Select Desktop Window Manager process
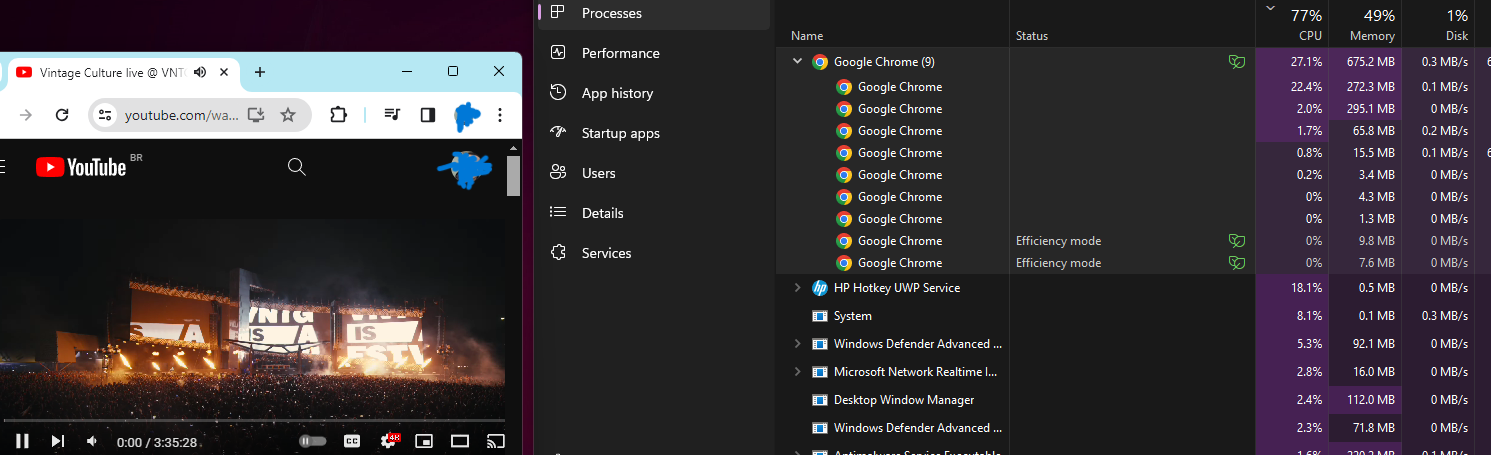The height and width of the screenshot is (455, 1491). click(x=1133, y=400)
